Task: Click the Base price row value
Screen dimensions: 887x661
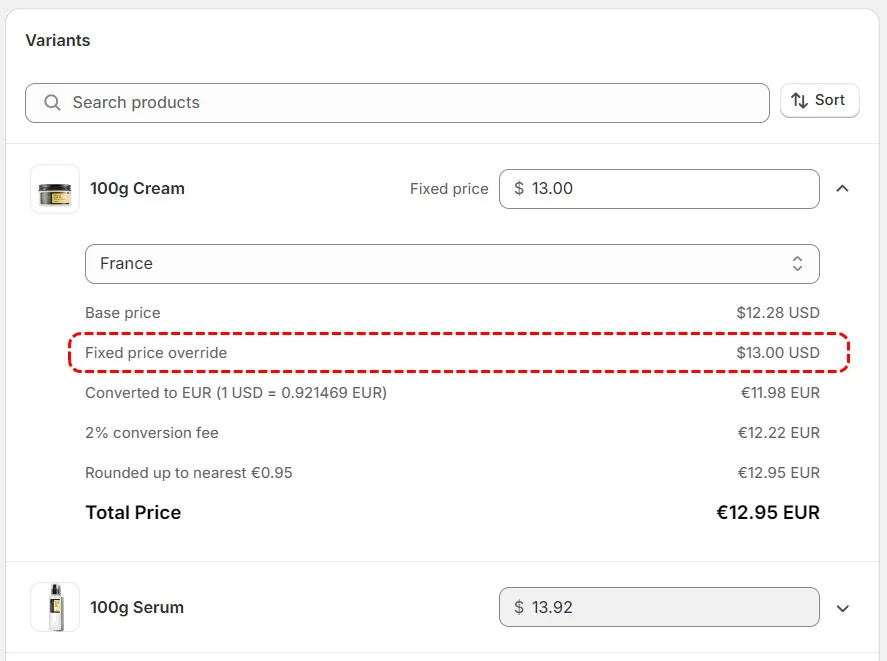Action: pyautogui.click(x=778, y=313)
